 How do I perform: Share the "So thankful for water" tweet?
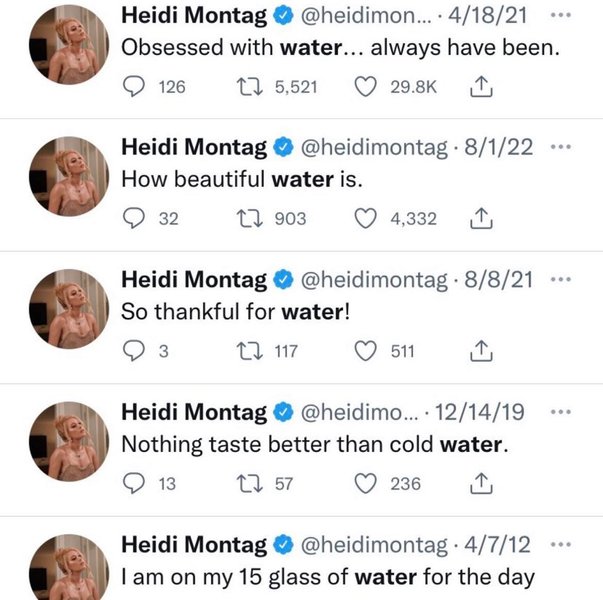tap(479, 351)
